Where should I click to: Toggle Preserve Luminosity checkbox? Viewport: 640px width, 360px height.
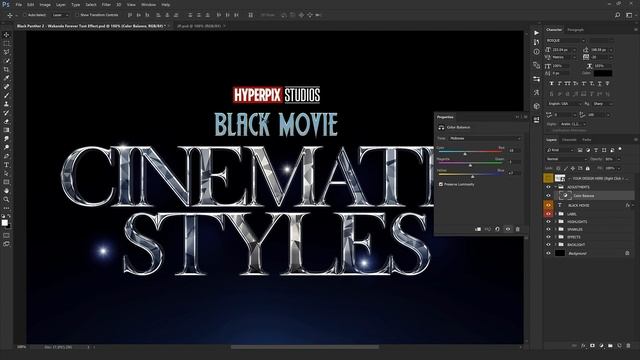coord(441,184)
